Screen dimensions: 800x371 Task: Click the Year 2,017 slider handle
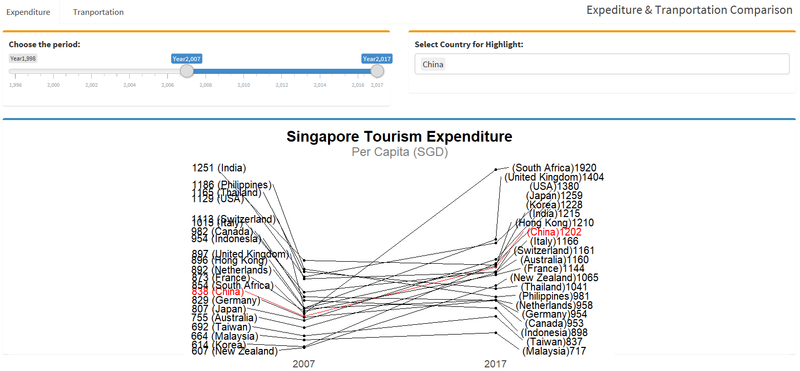[x=377, y=71]
